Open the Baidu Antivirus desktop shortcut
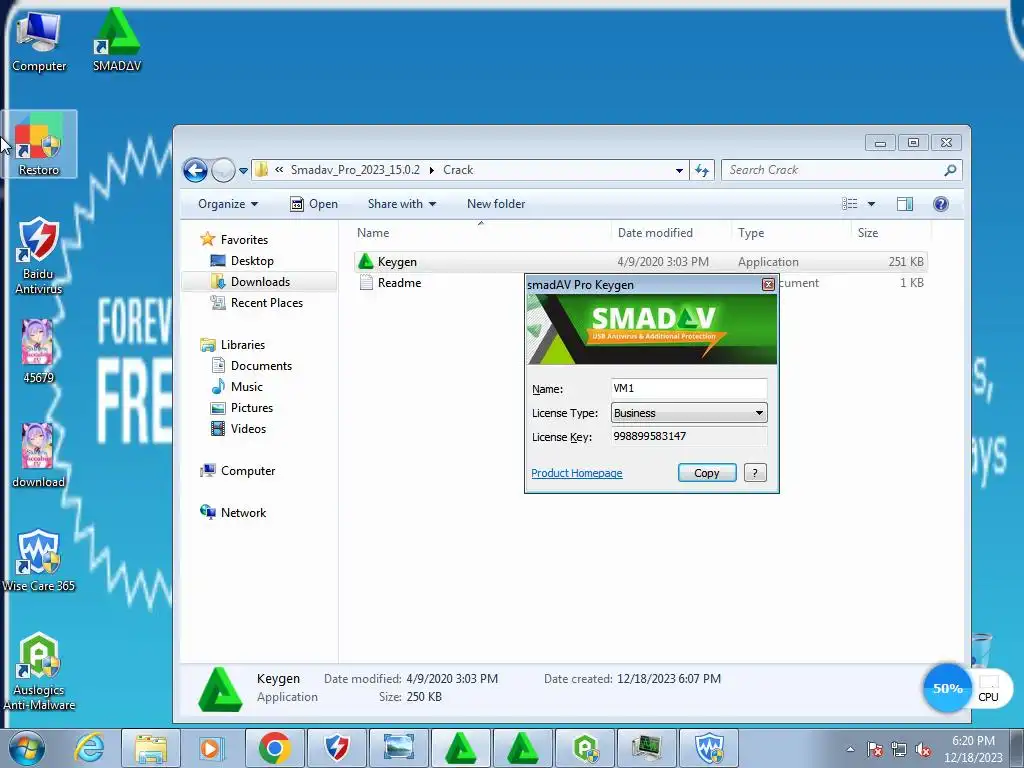 pos(39,256)
